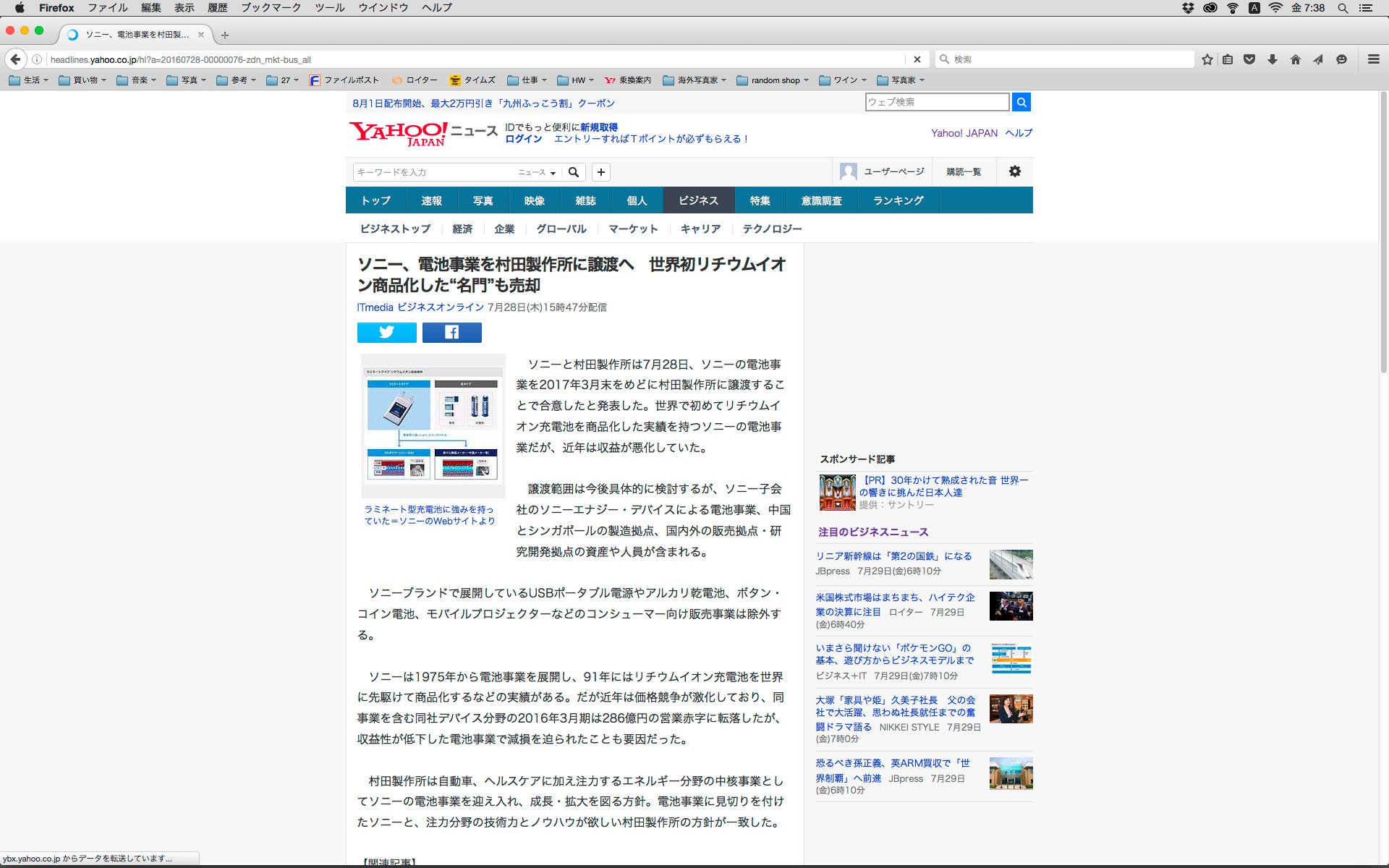Screen dimensions: 1389x868
Task: Go to Firefox home page icon
Action: point(1295,59)
